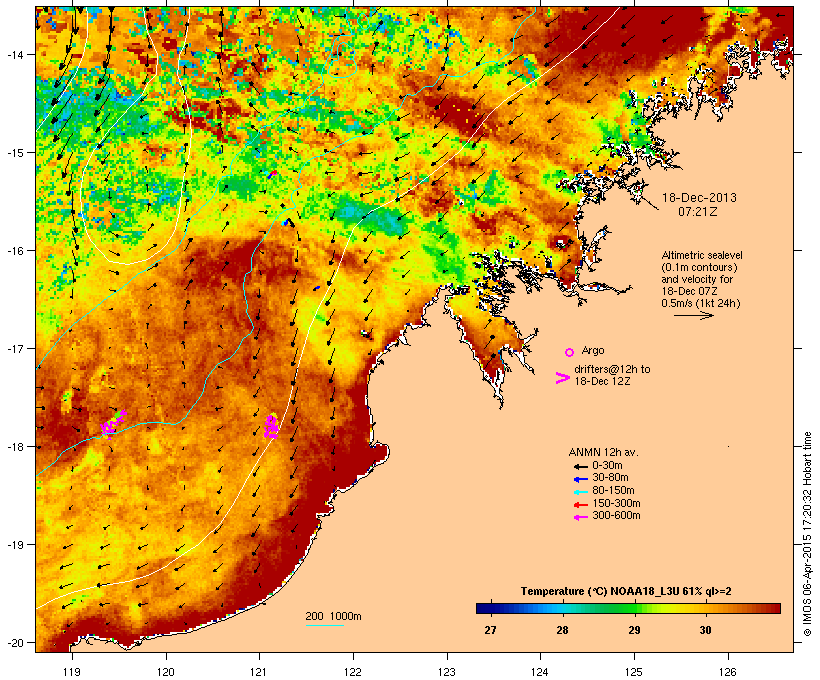Click the latitude axis label -14
Viewport: 820px width, 680px height.
point(15,54)
